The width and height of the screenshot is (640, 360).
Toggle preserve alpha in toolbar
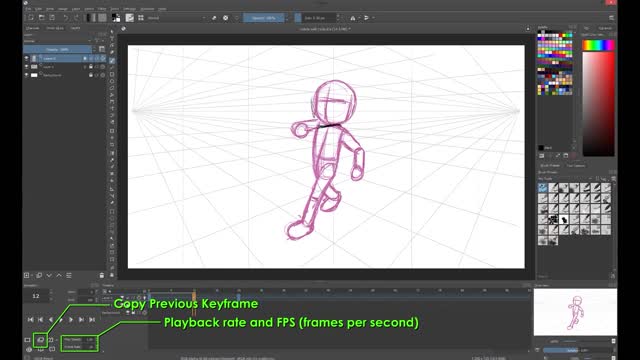[x=225, y=18]
